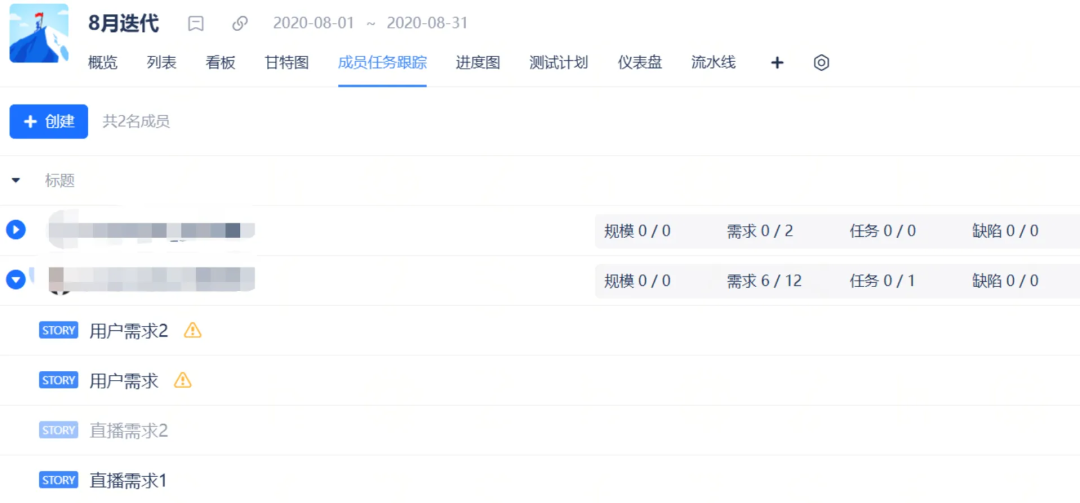Open story 用户需求

[124, 380]
